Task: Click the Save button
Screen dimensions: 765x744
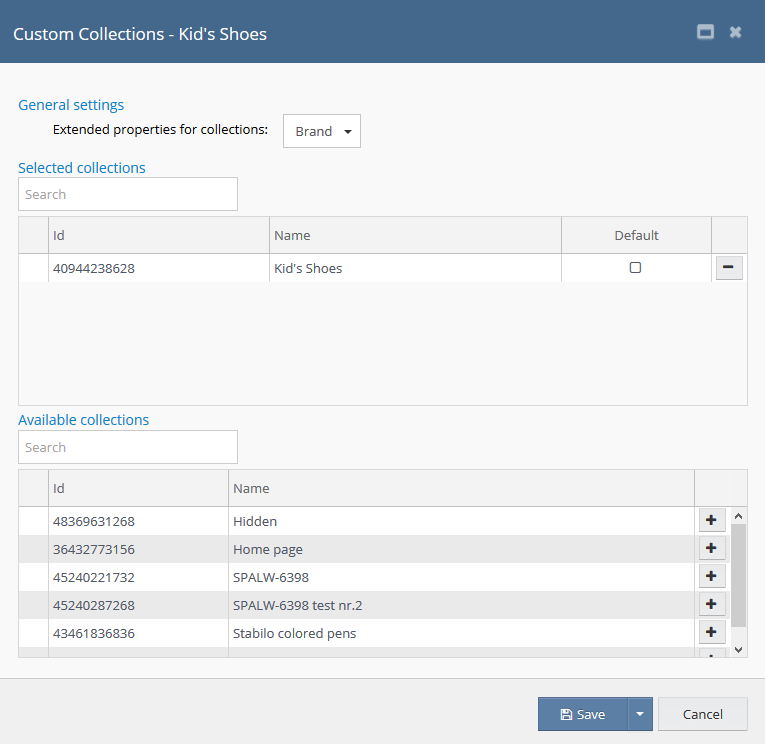Action: (x=582, y=714)
